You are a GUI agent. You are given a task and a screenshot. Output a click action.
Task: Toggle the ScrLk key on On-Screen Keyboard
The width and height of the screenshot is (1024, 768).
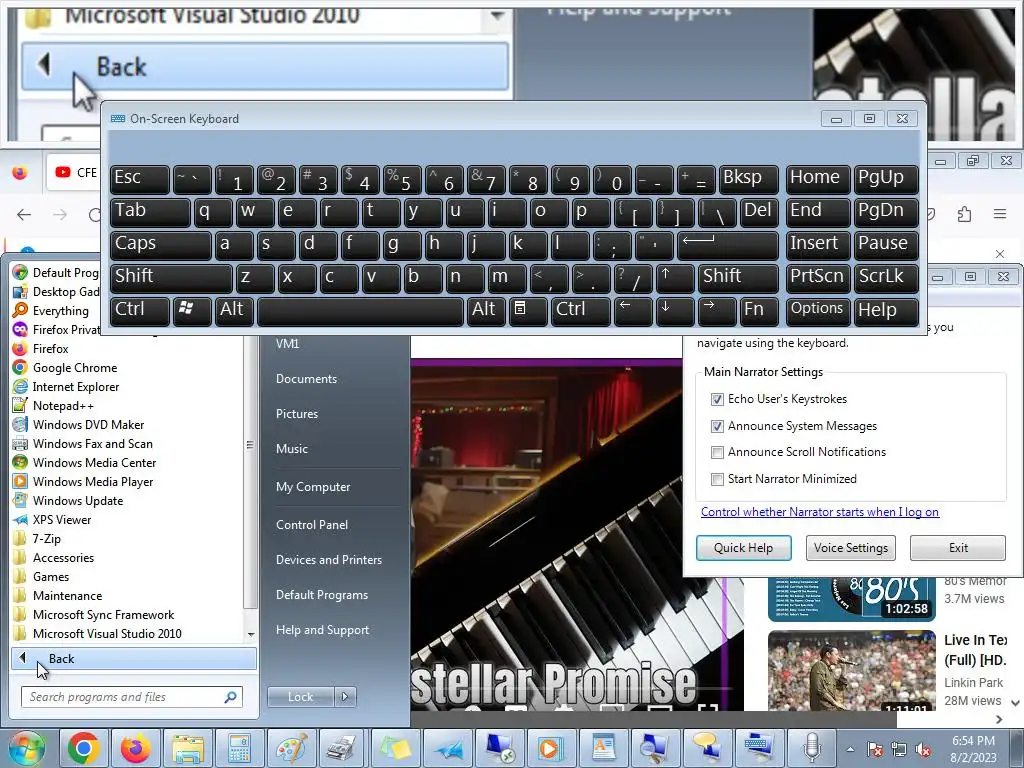pos(886,278)
